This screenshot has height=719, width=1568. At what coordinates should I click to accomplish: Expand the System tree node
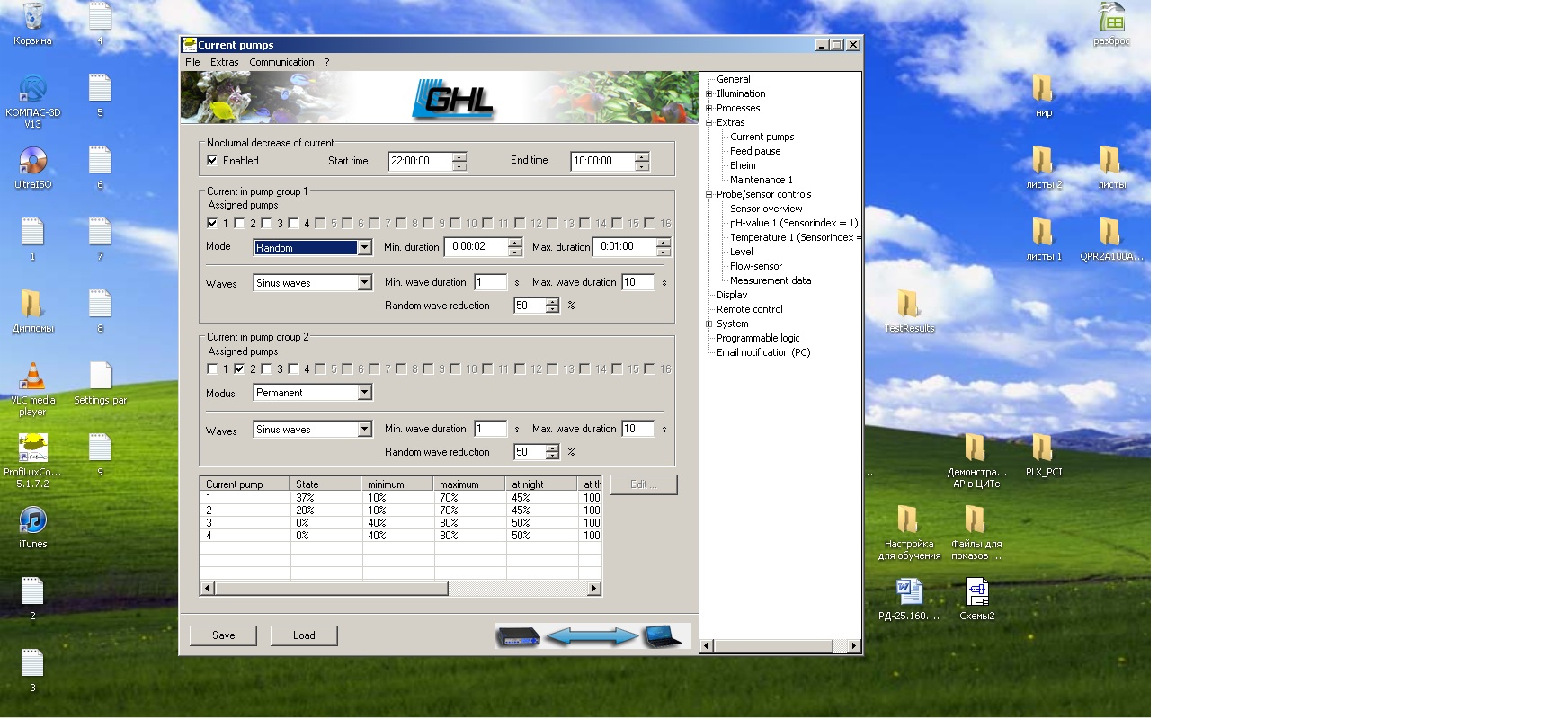pyautogui.click(x=708, y=324)
